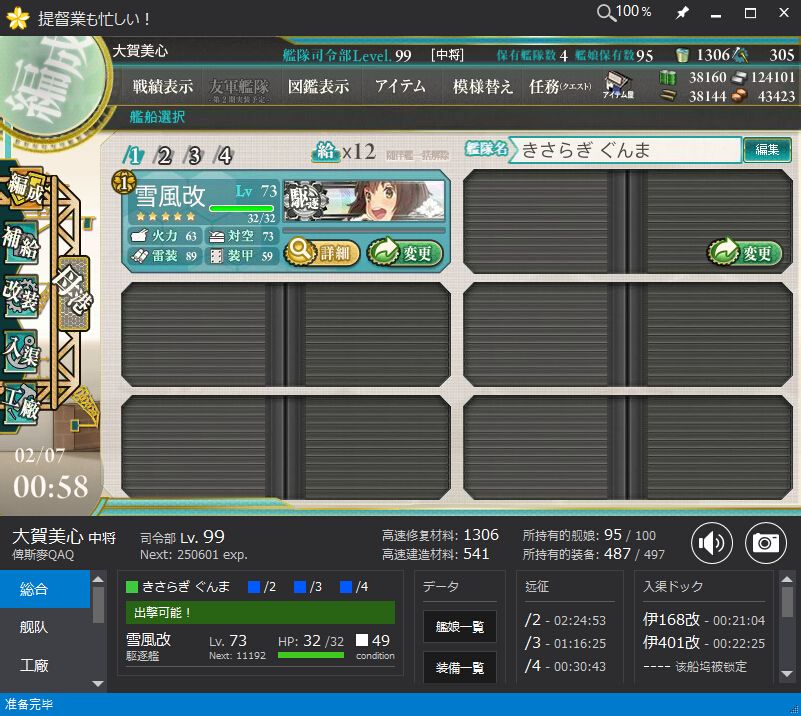Switch to fleet 4 tab
This screenshot has height=716, width=801.
[x=225, y=155]
